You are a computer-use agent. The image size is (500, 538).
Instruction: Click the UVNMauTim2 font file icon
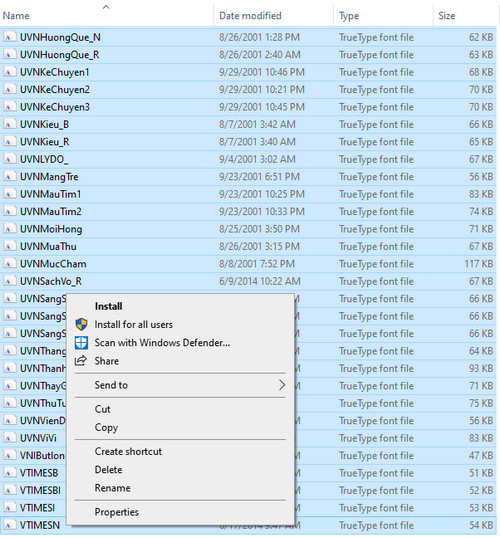[10, 211]
